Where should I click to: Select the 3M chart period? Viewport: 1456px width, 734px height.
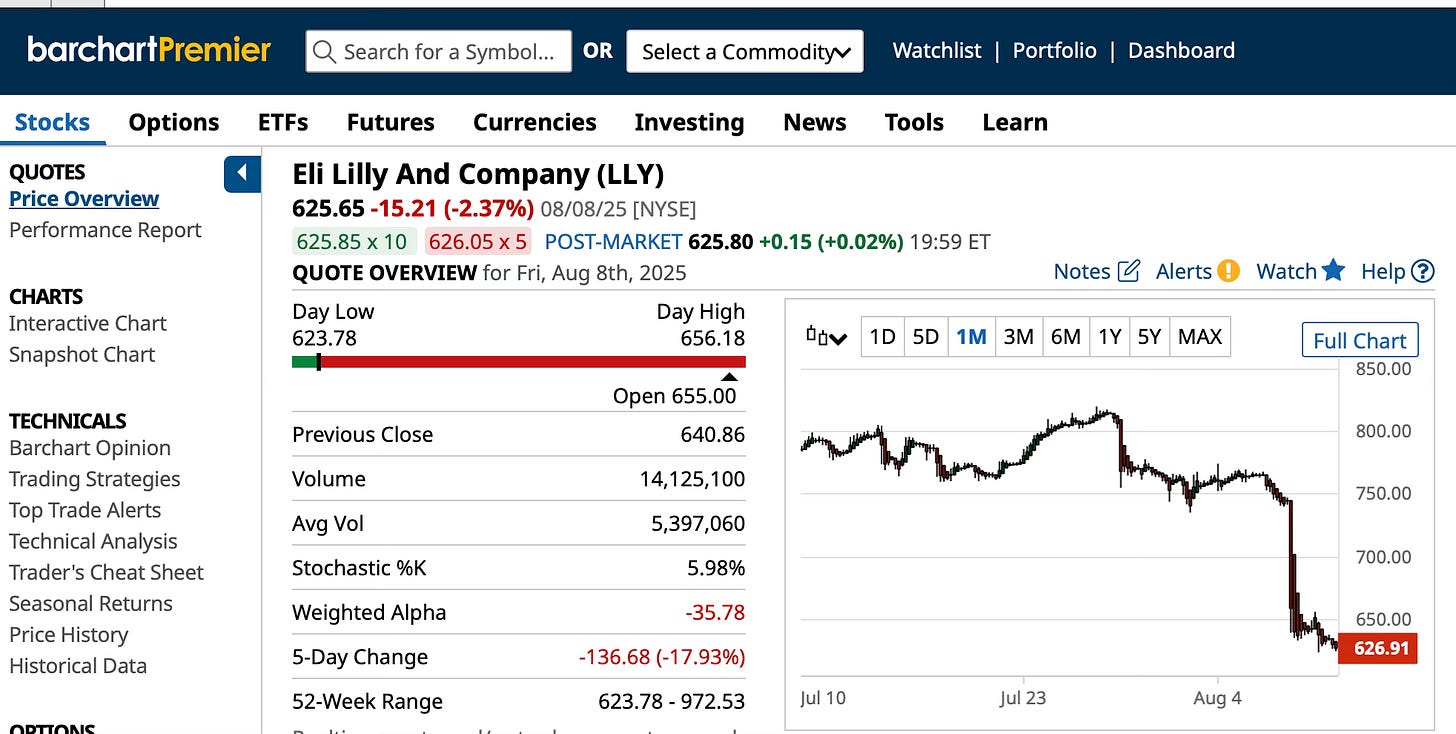1018,337
